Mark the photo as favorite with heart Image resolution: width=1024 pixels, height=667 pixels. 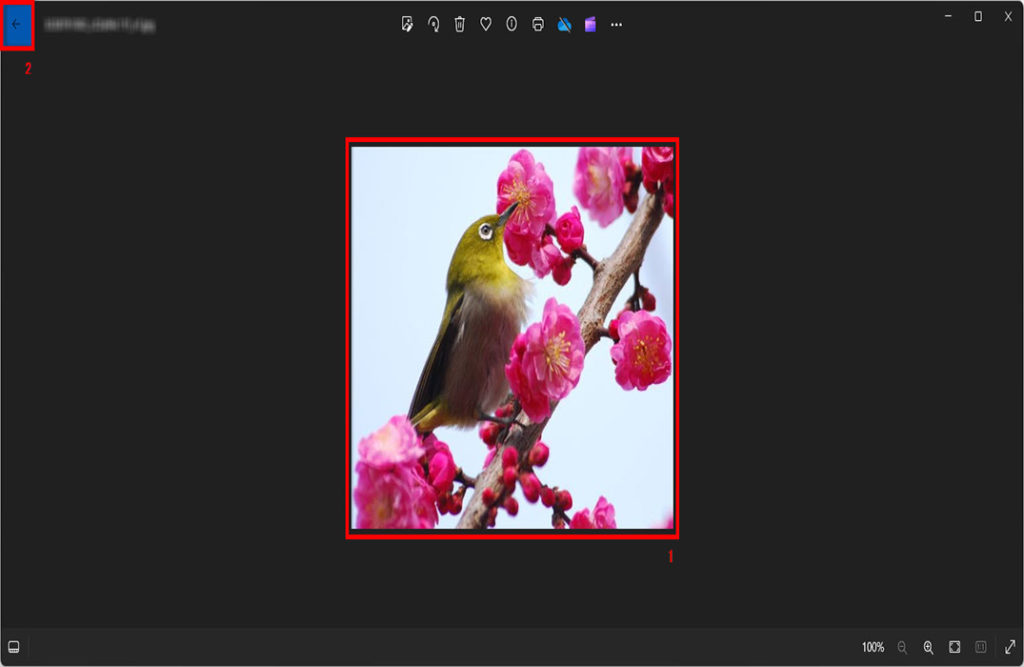point(485,24)
